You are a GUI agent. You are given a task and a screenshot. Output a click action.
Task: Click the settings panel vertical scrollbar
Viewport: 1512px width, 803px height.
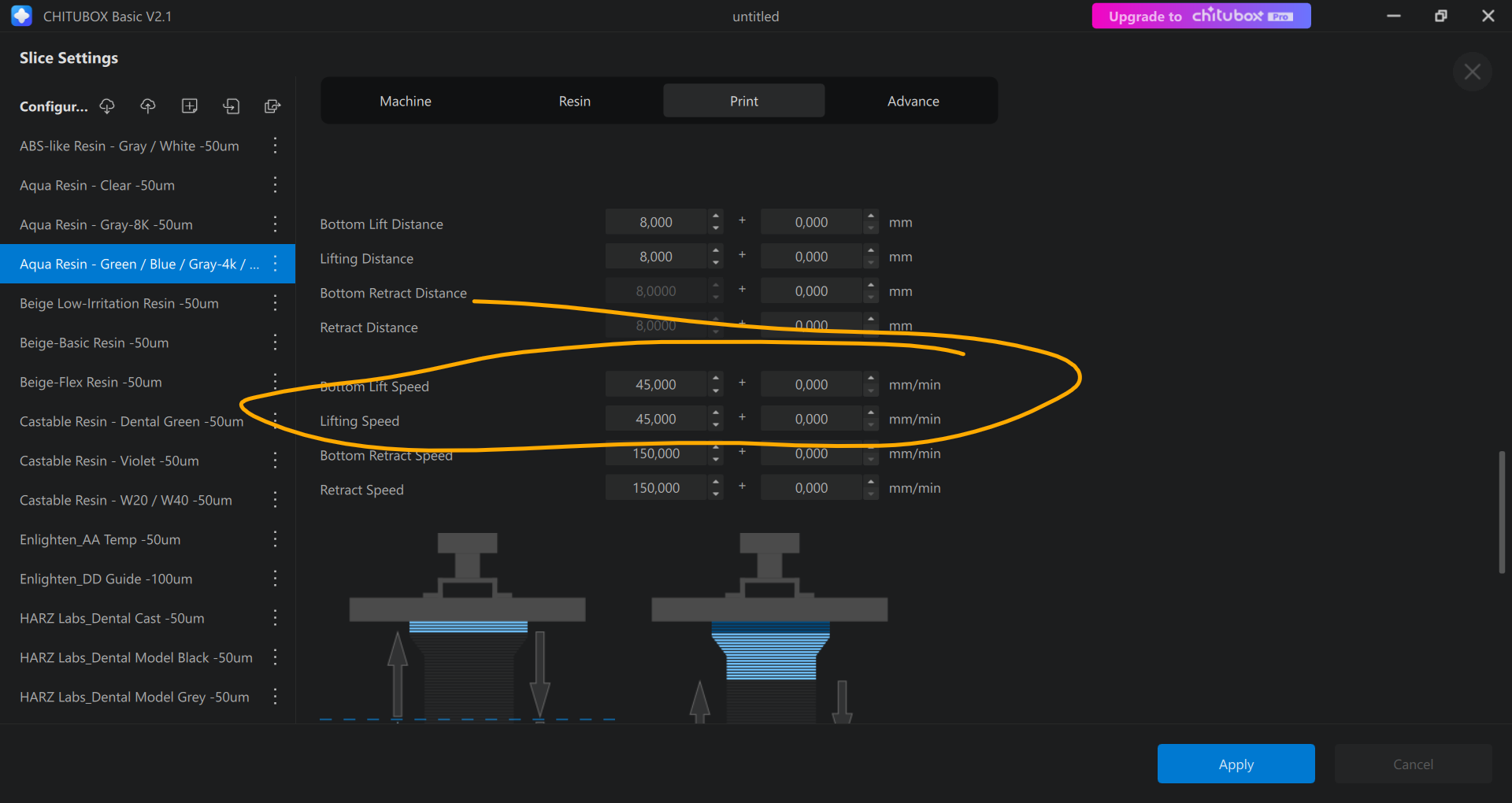pyautogui.click(x=1502, y=512)
